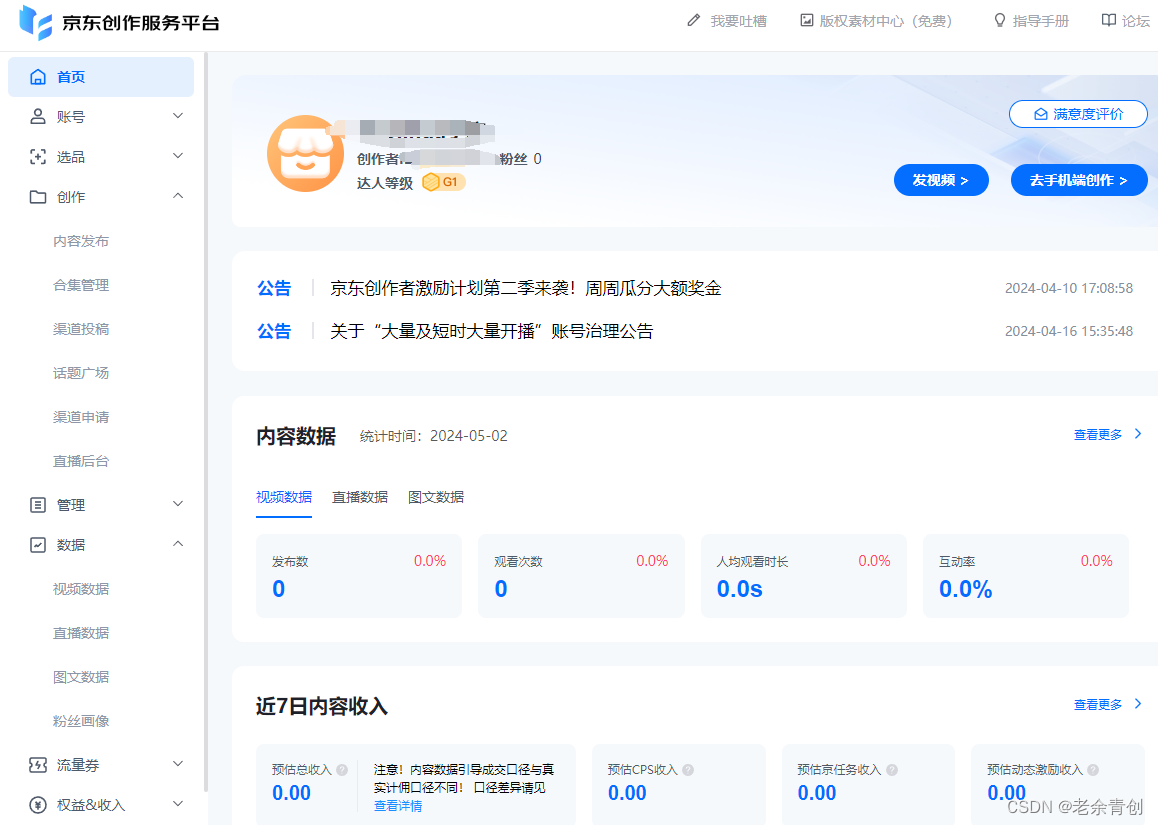Open 视频数据 in the sidebar
Viewport: 1158px width, 825px height.
pos(81,589)
